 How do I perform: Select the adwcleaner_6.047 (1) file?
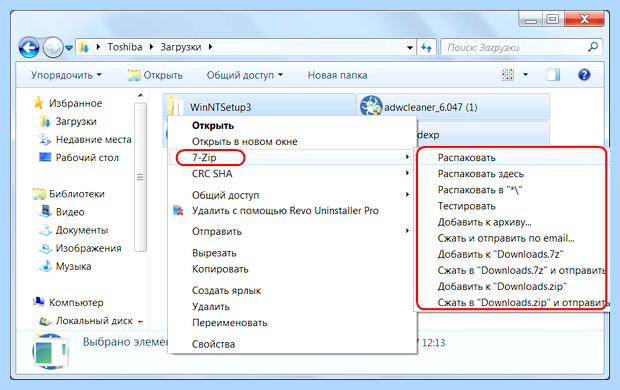click(454, 107)
